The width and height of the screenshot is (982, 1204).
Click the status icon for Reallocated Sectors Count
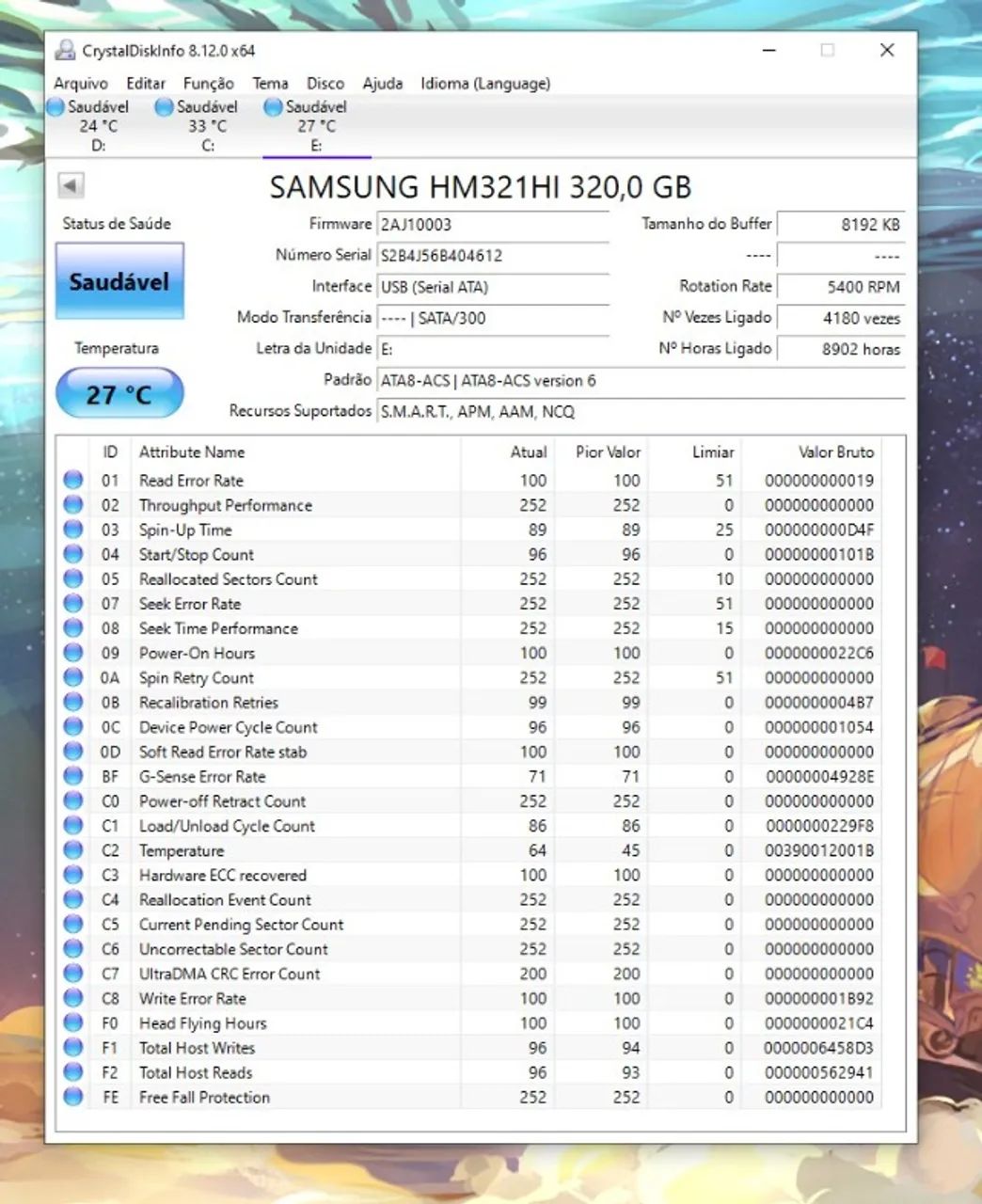point(72,579)
